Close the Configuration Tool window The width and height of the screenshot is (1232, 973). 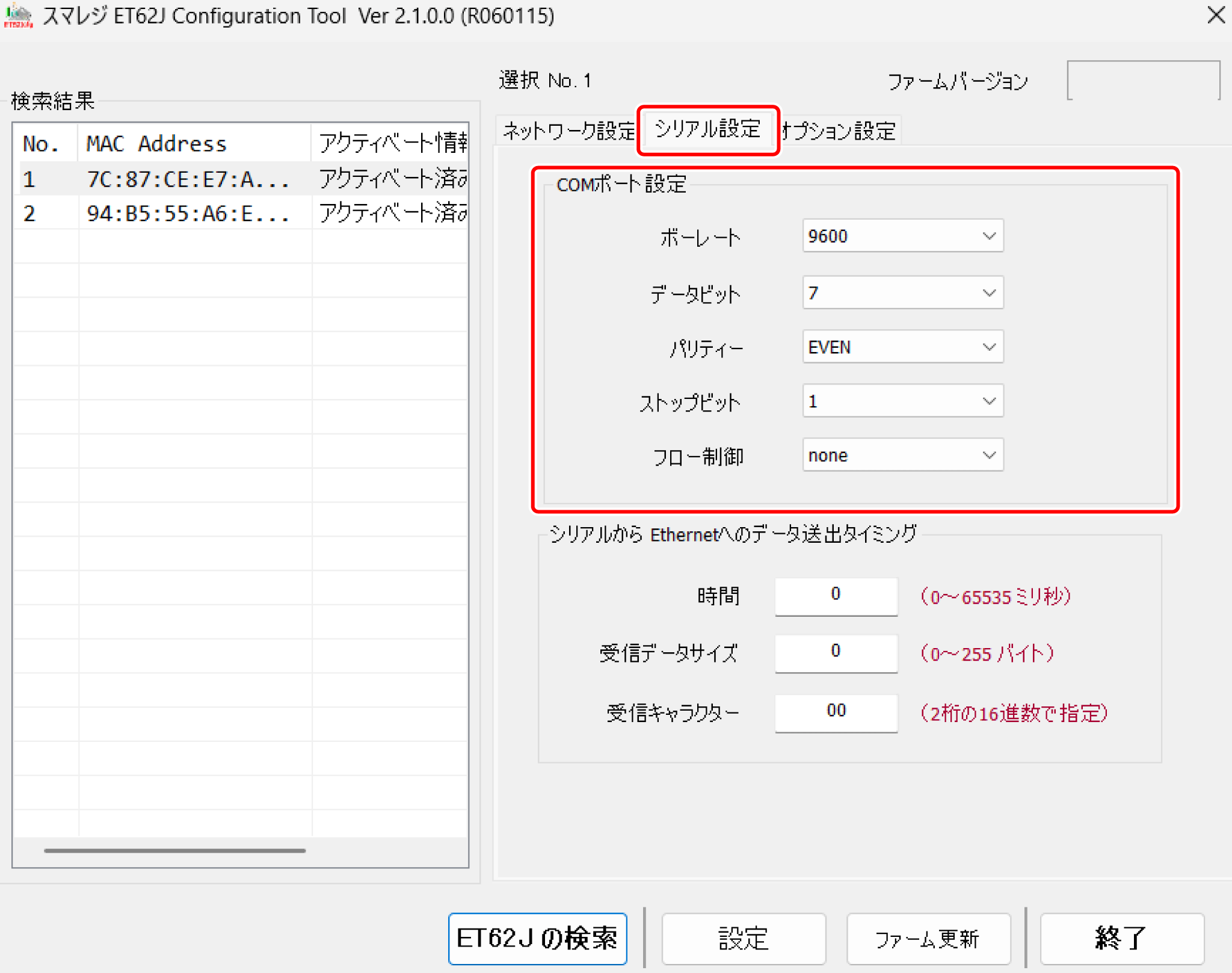click(x=1216, y=15)
